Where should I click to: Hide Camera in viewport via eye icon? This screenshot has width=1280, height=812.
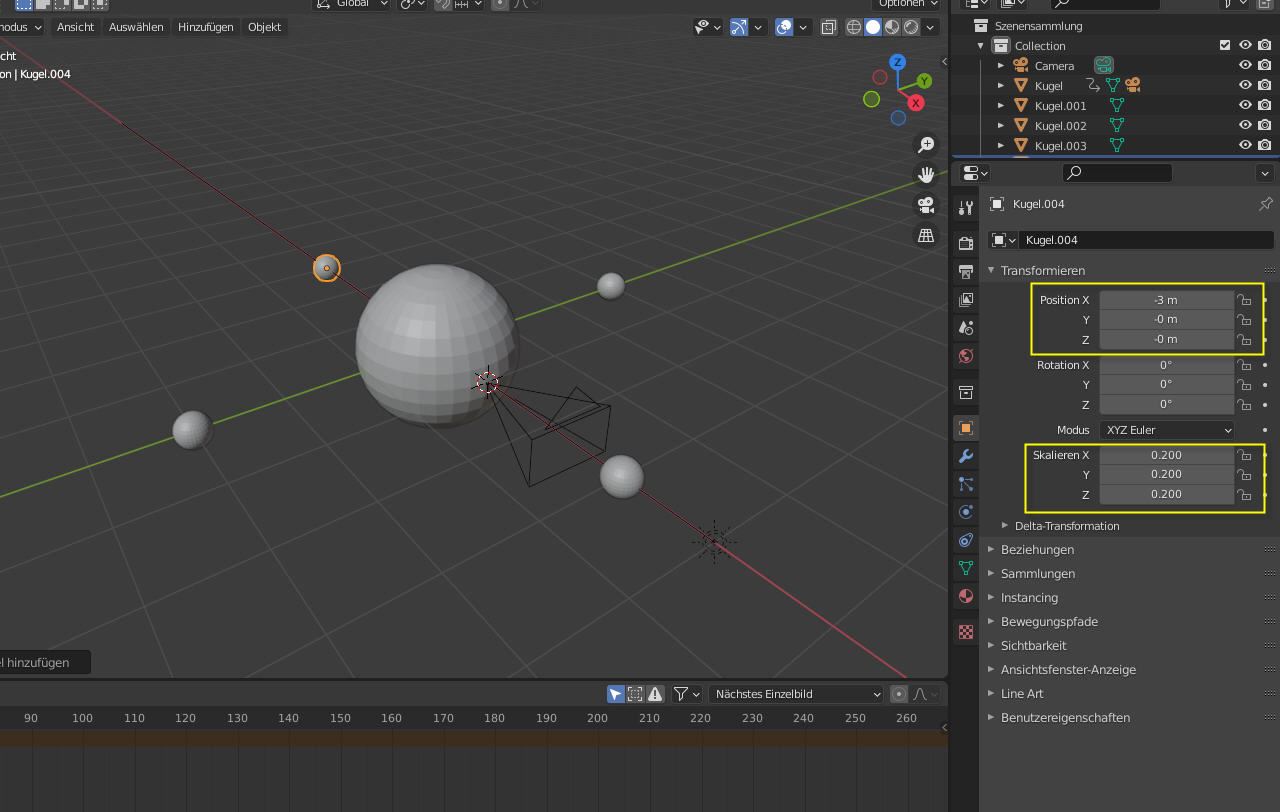[1245, 66]
